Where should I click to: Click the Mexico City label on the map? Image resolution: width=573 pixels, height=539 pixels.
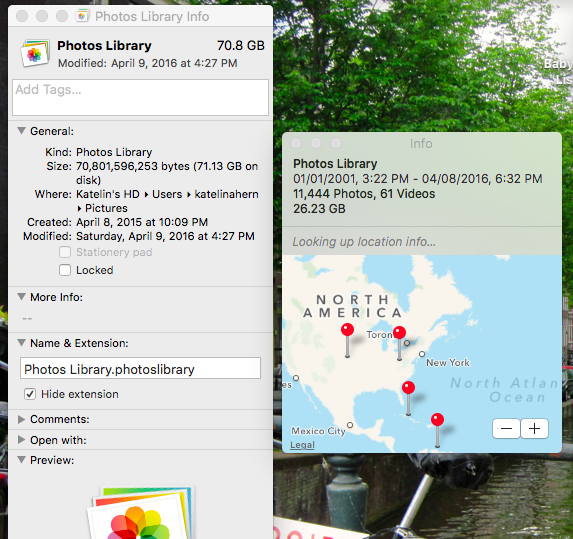click(318, 431)
